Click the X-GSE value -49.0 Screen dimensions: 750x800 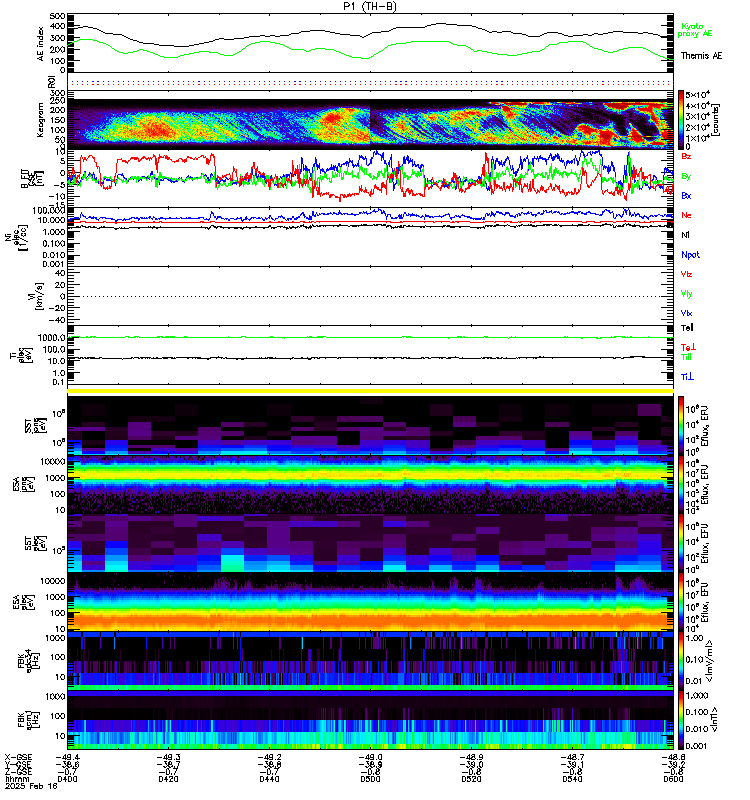pos(370,757)
